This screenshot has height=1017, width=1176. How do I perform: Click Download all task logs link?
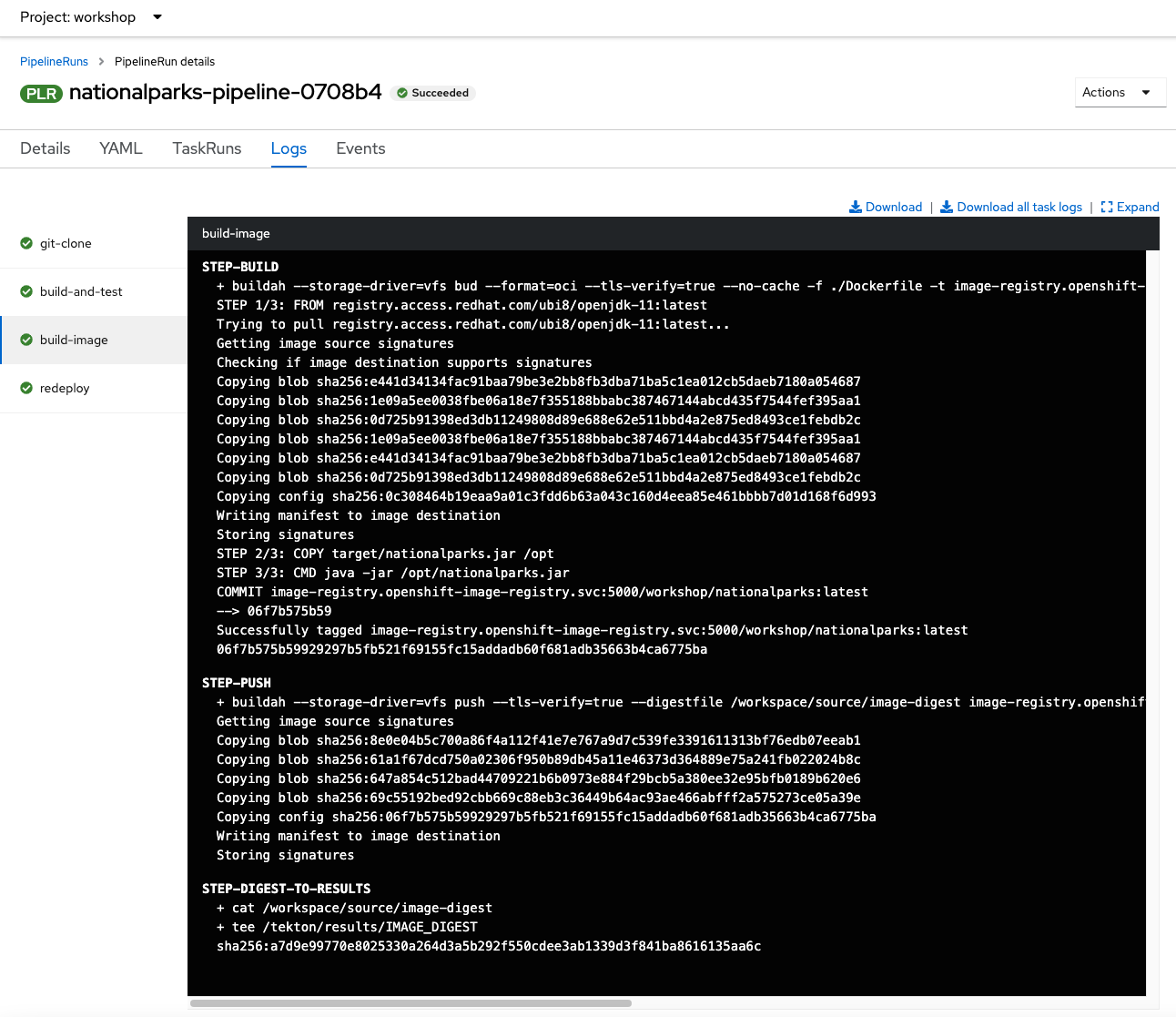pyautogui.click(x=1011, y=207)
